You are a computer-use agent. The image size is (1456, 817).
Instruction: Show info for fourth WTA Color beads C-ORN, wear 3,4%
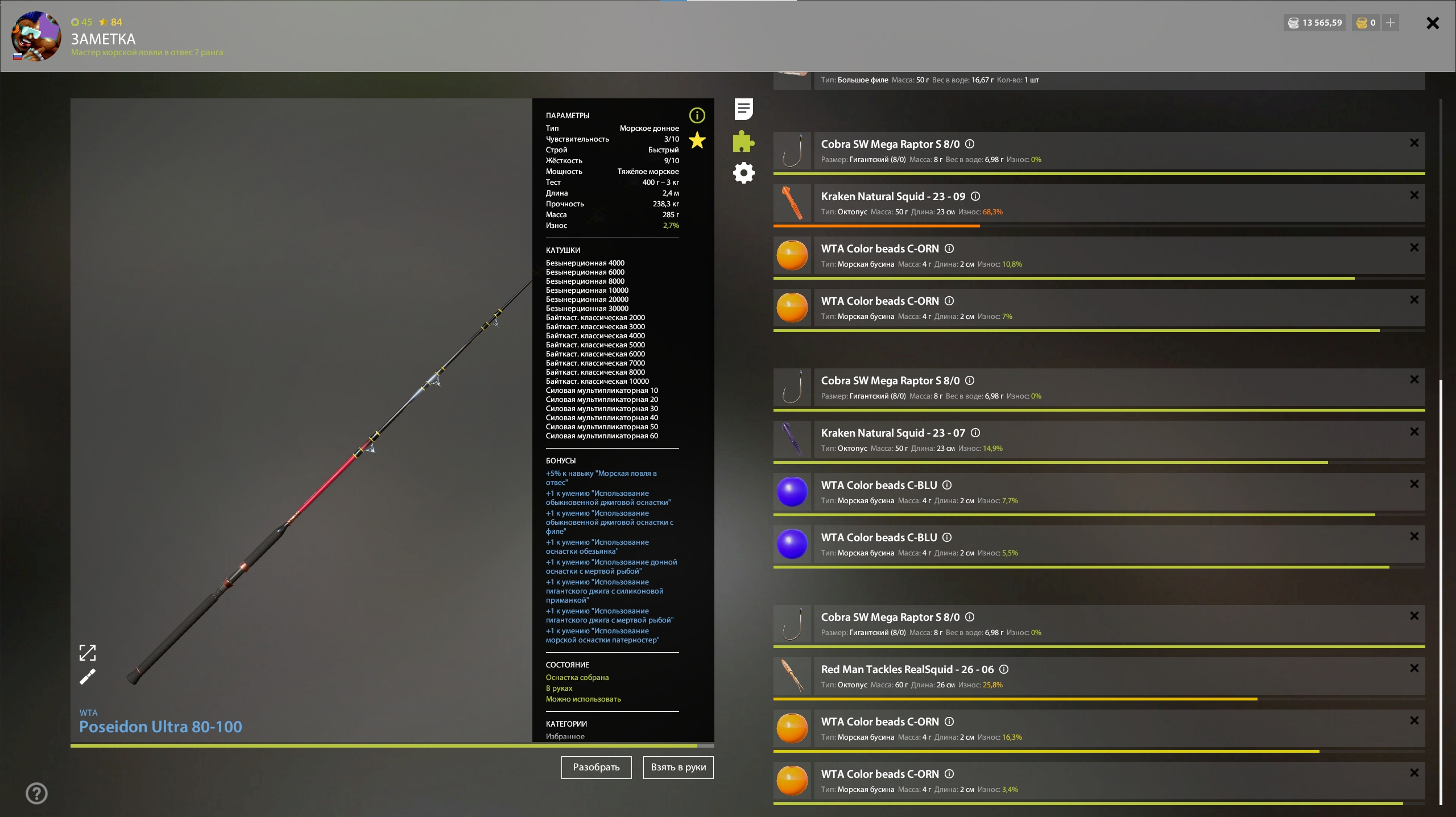tap(949, 774)
